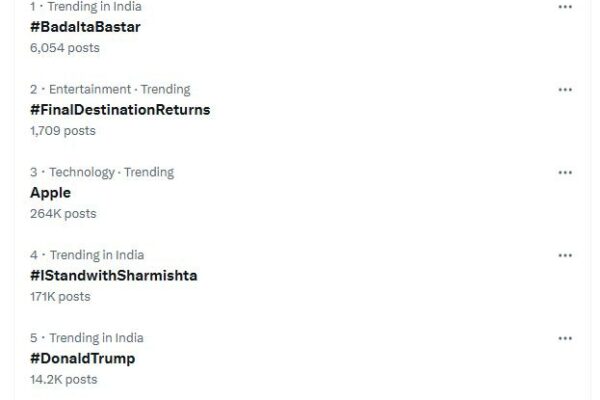The width and height of the screenshot is (600, 400).
Task: Open the #BadaltaBastar trending hashtag
Action: click(85, 27)
